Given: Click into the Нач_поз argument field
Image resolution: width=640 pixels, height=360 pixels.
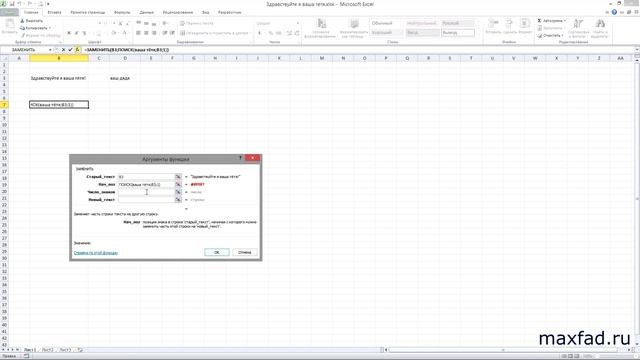Looking at the screenshot, I should 146,184.
